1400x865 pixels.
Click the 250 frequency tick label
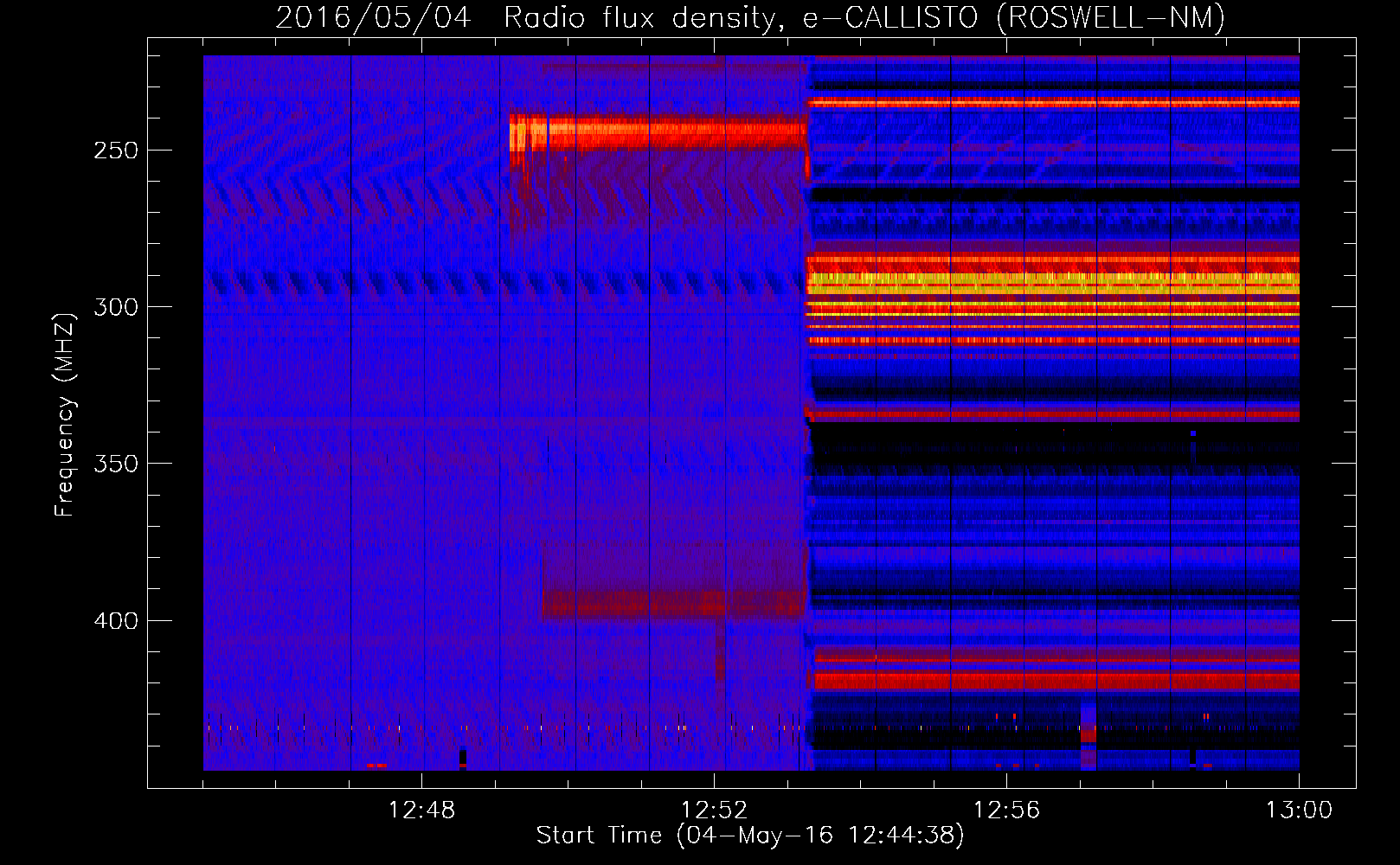tap(116, 151)
